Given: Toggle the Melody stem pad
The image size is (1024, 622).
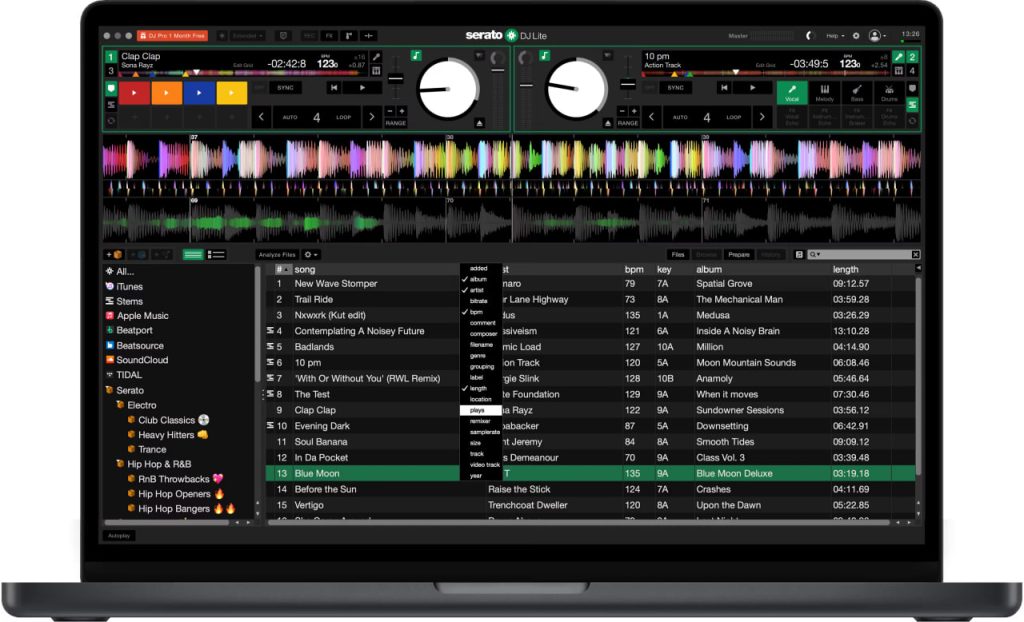Looking at the screenshot, I should tap(825, 93).
